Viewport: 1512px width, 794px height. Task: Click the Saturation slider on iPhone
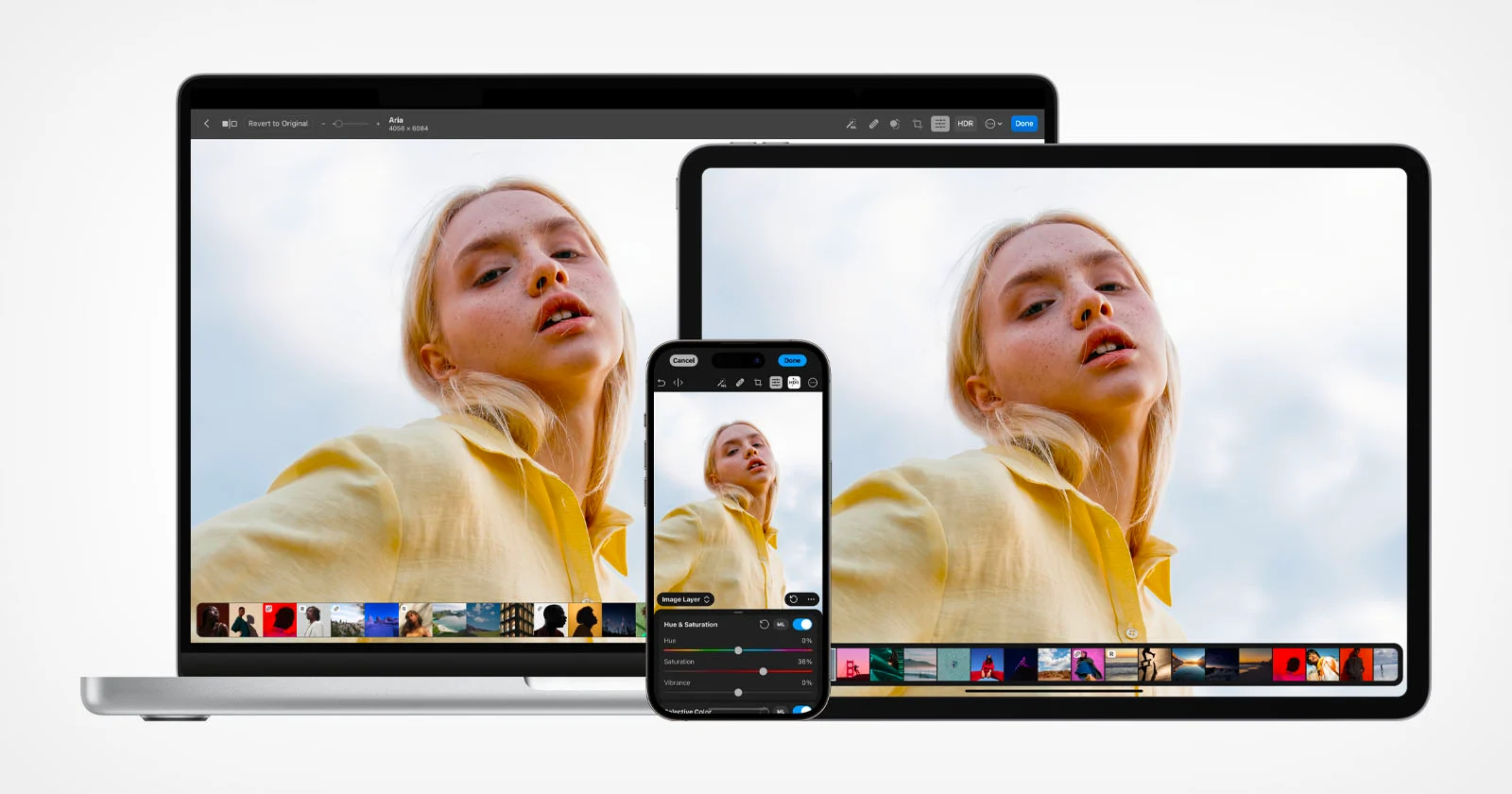tap(738, 671)
